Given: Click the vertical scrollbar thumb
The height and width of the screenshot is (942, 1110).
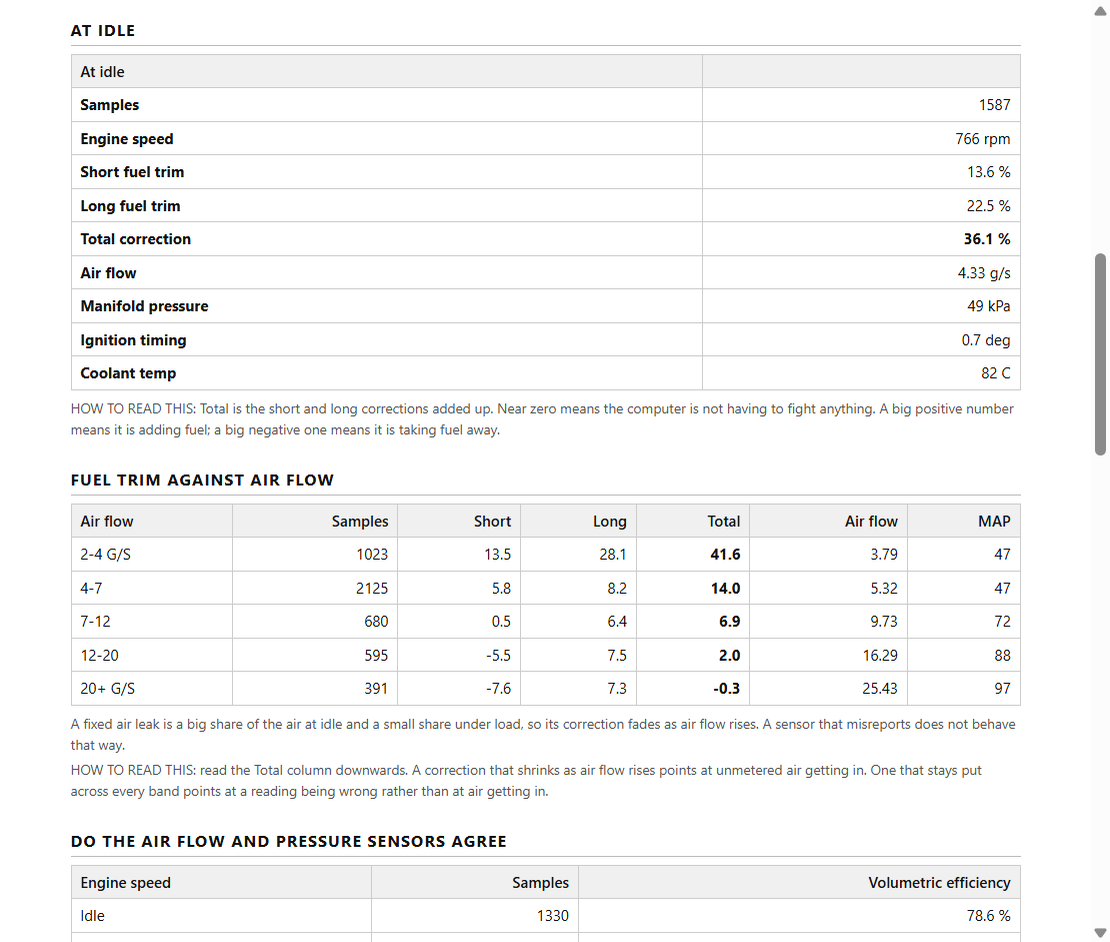Looking at the screenshot, I should click(x=1100, y=354).
